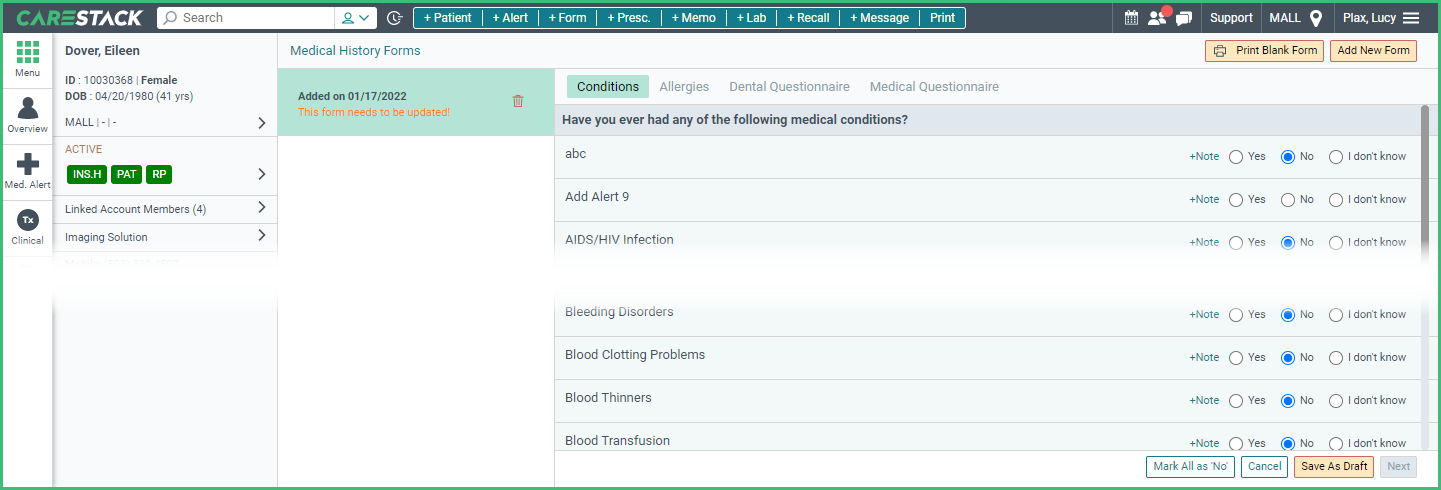1441x490 pixels.
Task: Open the patient search type dropdown
Action: (x=356, y=18)
